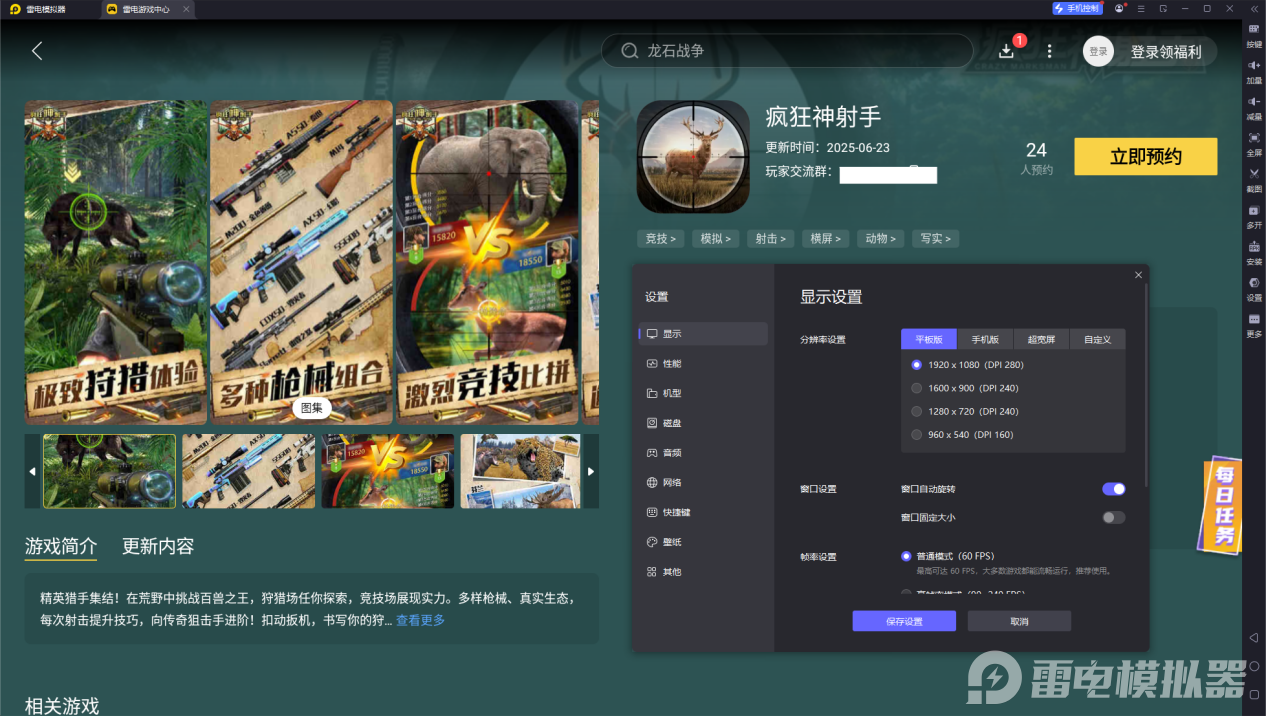Open the hamburger menu in title bar
1266x716 pixels.
click(1141, 8)
